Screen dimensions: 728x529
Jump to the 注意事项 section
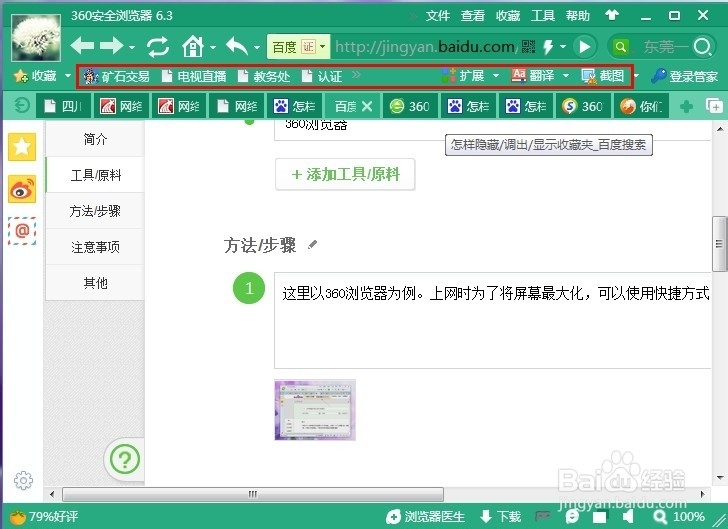[x=95, y=247]
